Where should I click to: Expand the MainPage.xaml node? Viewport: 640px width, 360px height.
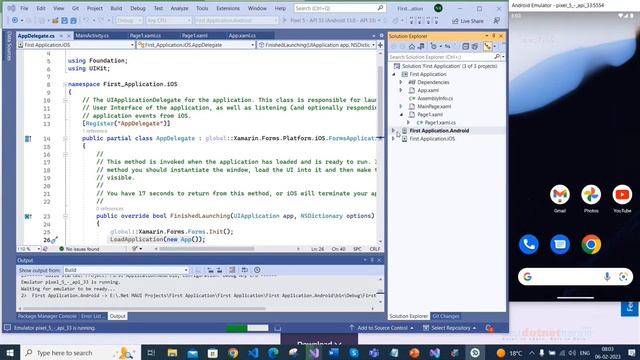coord(401,107)
